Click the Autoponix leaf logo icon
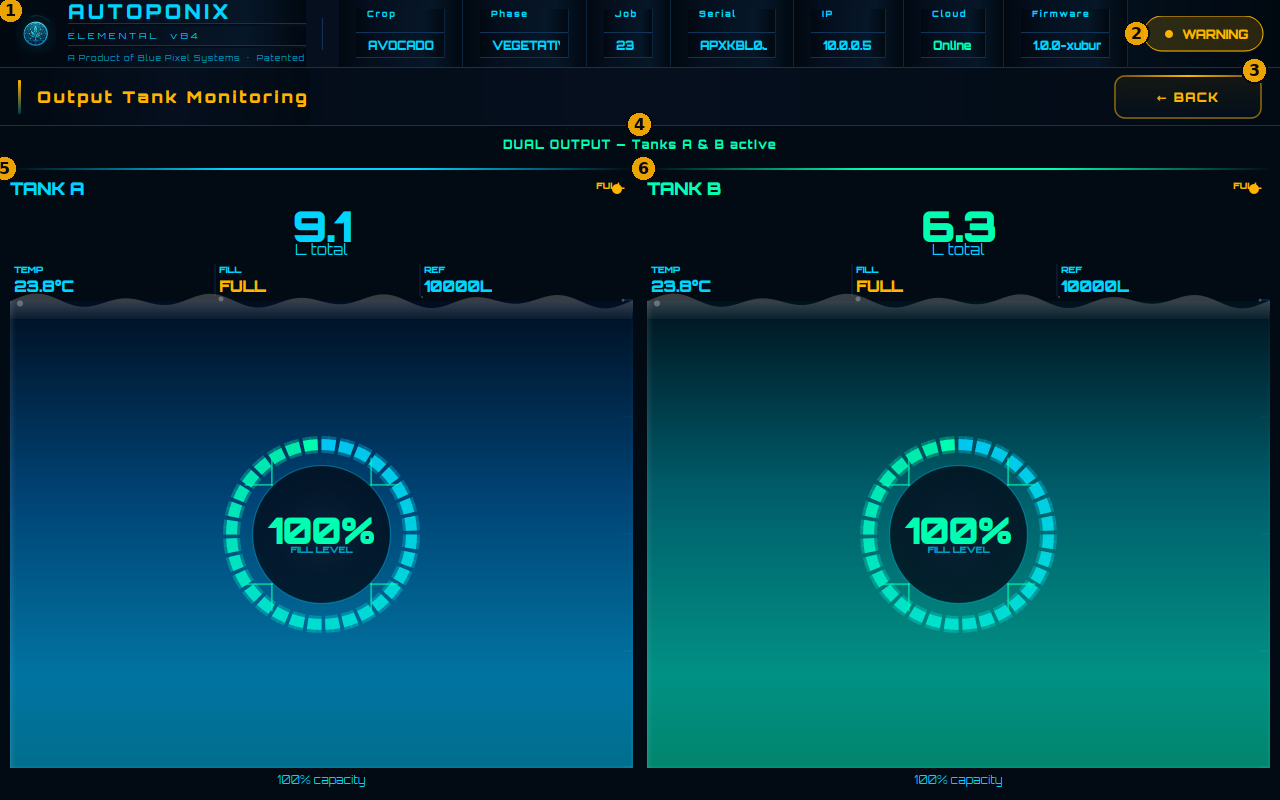The image size is (1280, 800). [36, 33]
